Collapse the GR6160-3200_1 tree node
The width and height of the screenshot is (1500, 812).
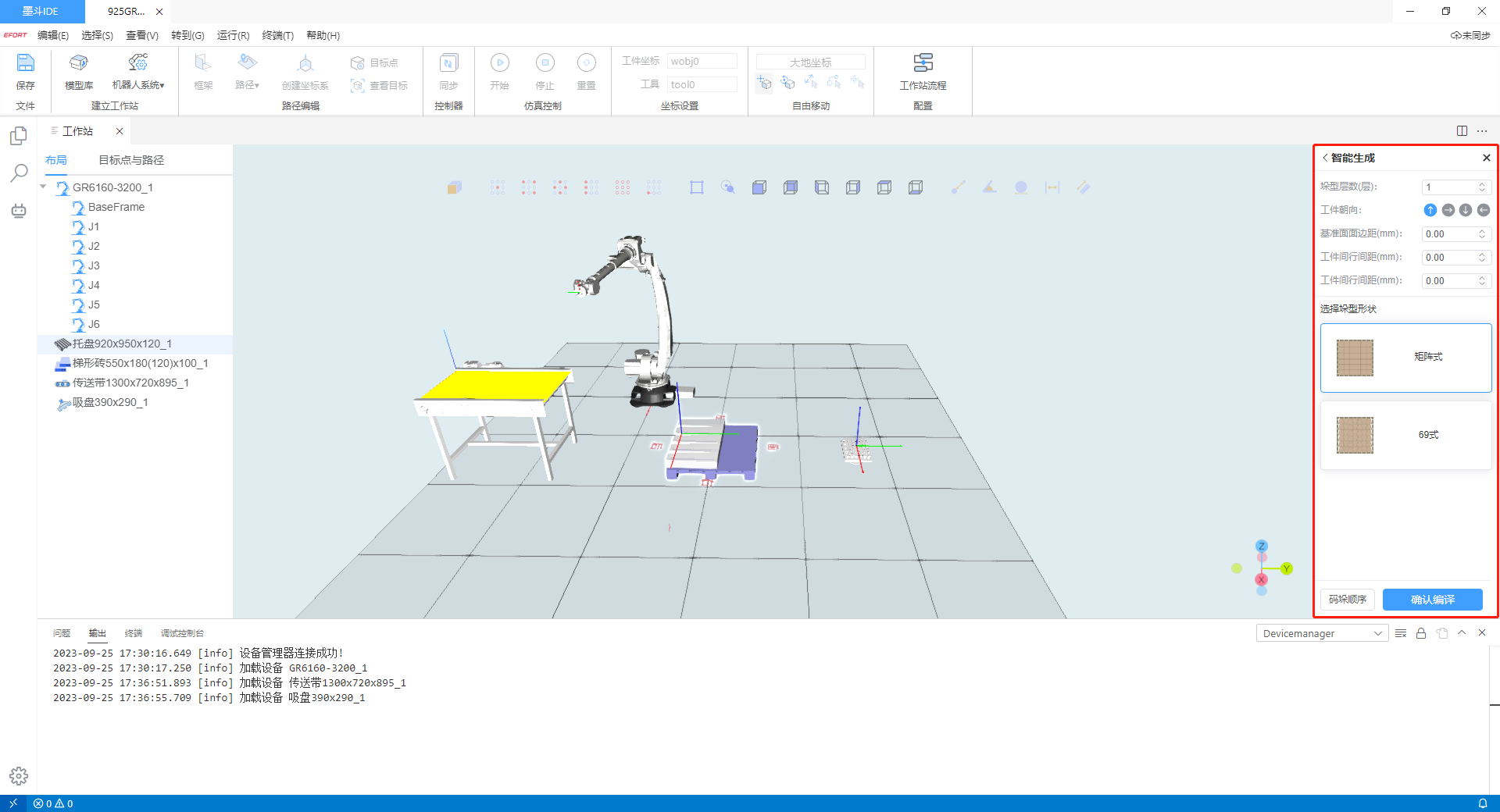click(44, 187)
